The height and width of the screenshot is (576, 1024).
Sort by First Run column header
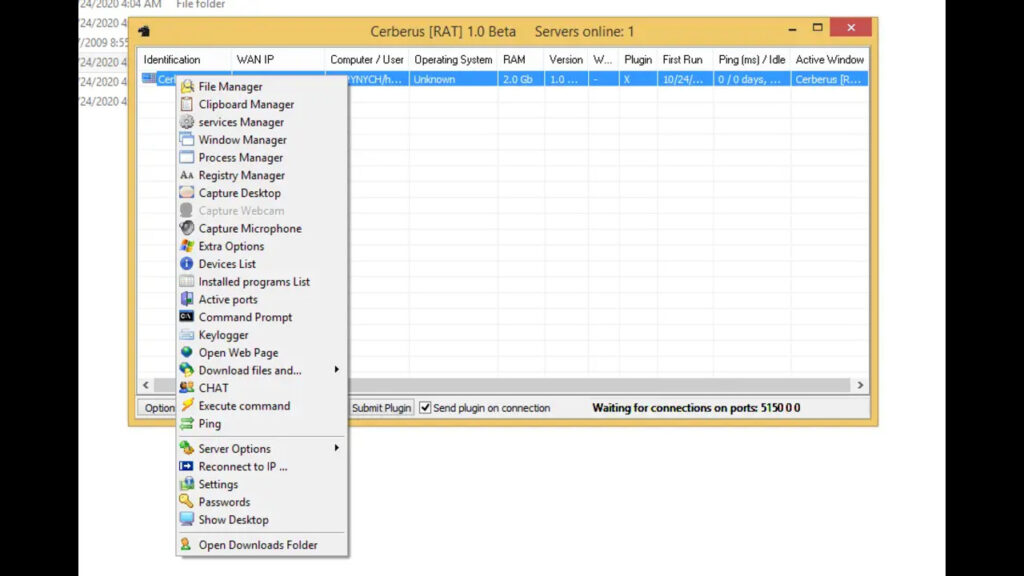click(x=685, y=59)
